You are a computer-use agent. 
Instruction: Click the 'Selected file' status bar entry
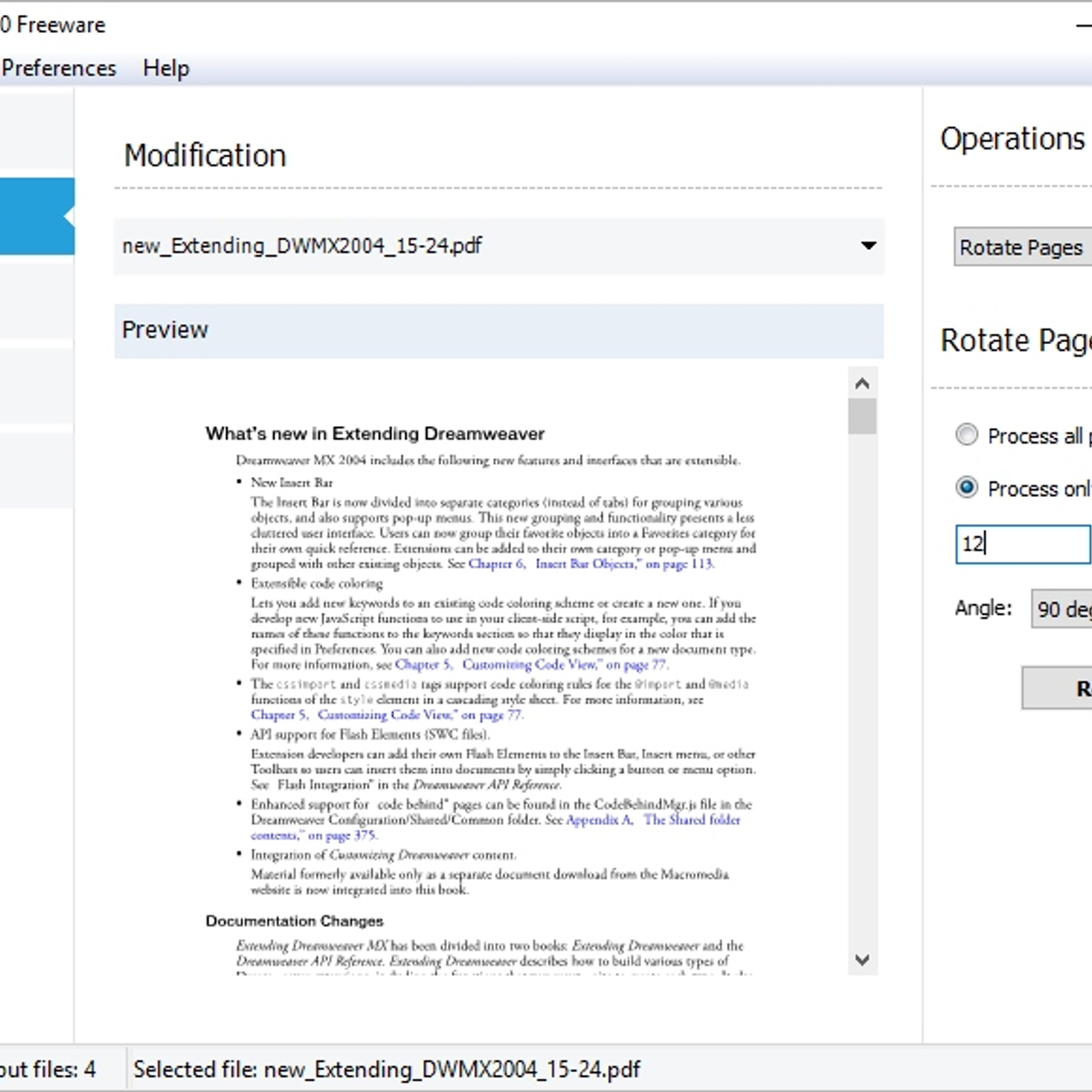point(386,1069)
